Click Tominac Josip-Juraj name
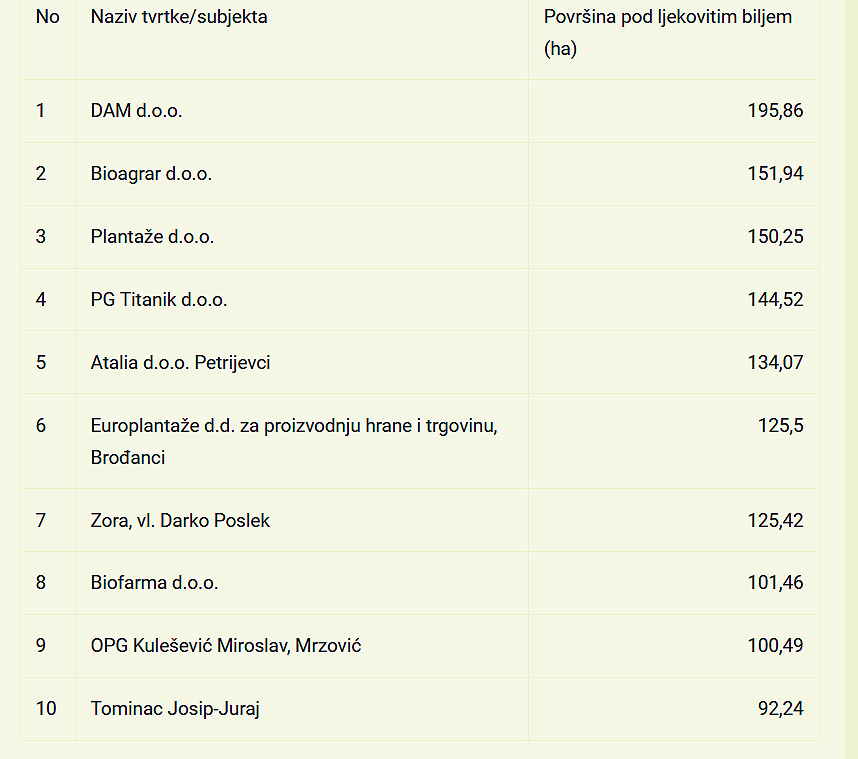858x759 pixels. point(175,709)
